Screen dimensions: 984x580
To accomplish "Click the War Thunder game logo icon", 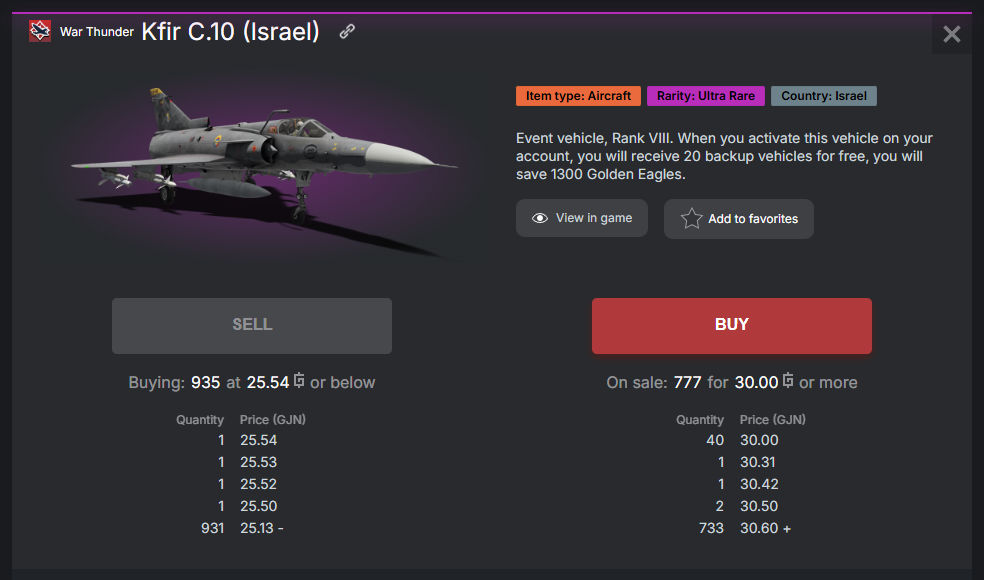I will [x=40, y=31].
